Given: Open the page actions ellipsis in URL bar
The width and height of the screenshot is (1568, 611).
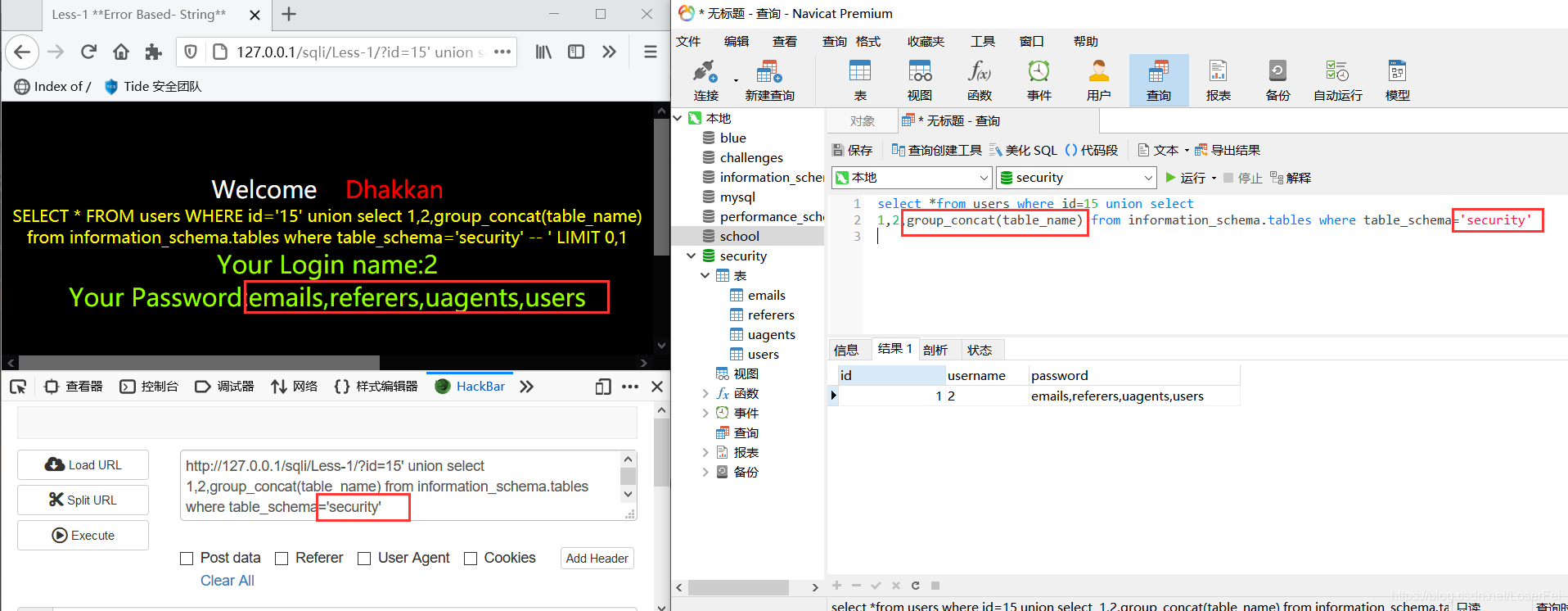Looking at the screenshot, I should click(x=502, y=52).
